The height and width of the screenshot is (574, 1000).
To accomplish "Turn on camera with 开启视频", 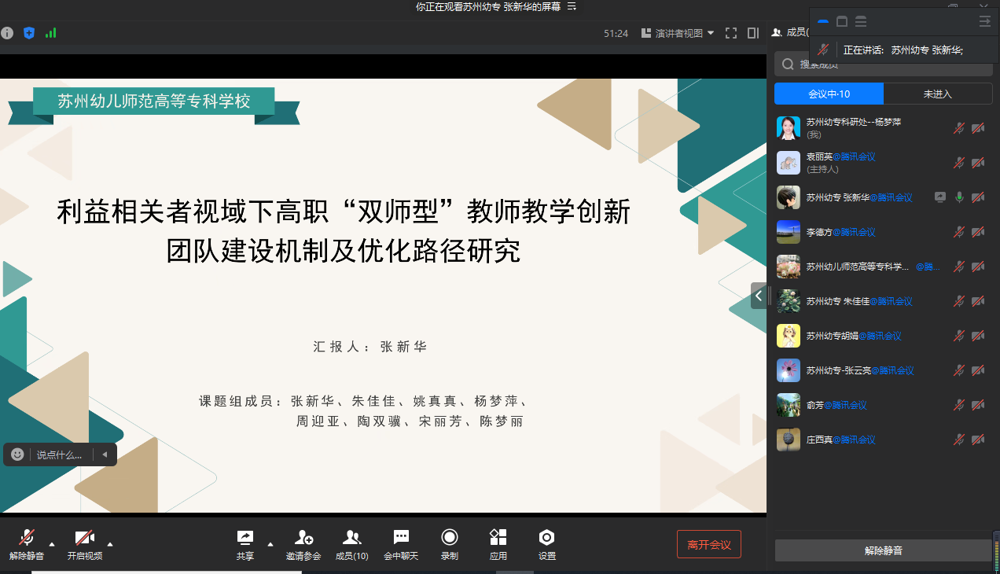I will (84, 539).
